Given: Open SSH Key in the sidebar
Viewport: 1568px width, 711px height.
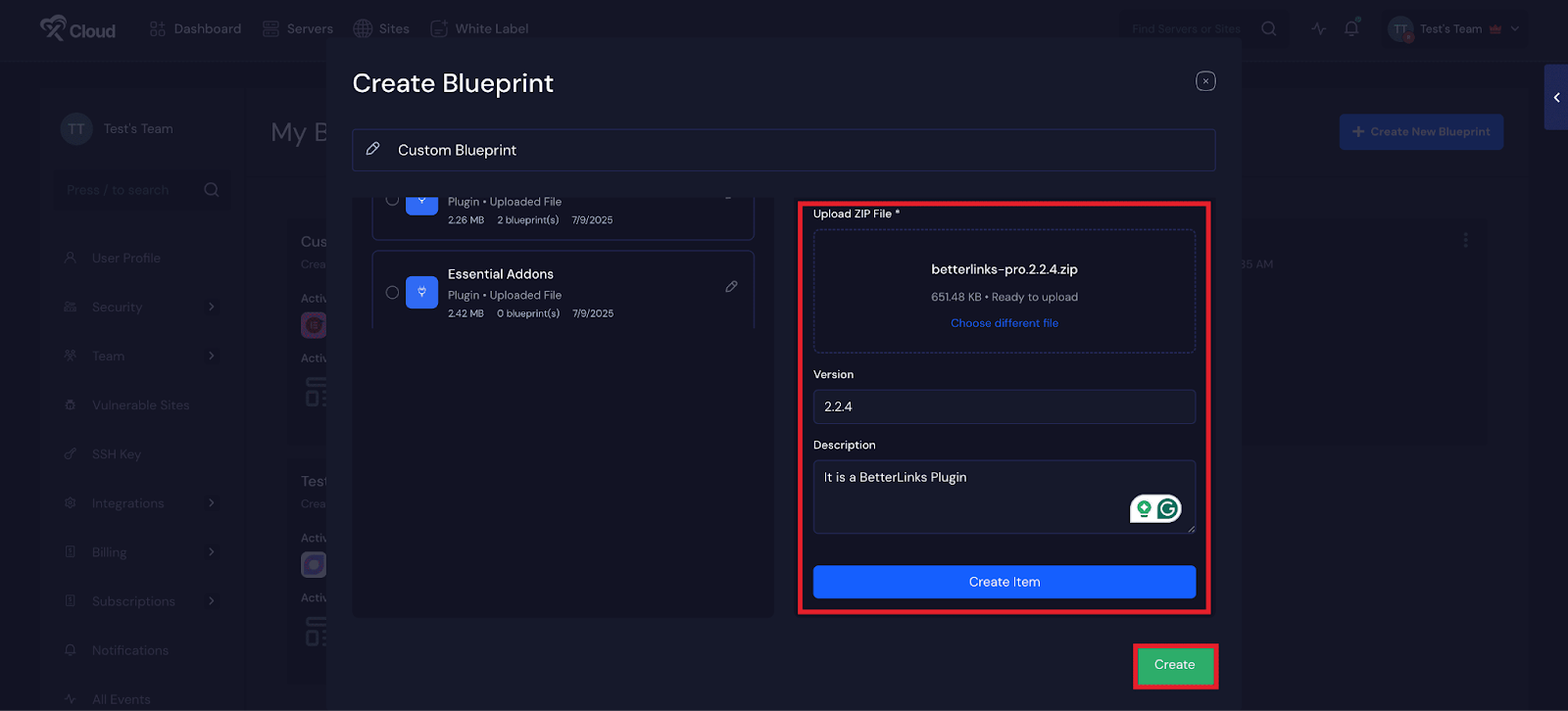Looking at the screenshot, I should click(x=117, y=453).
